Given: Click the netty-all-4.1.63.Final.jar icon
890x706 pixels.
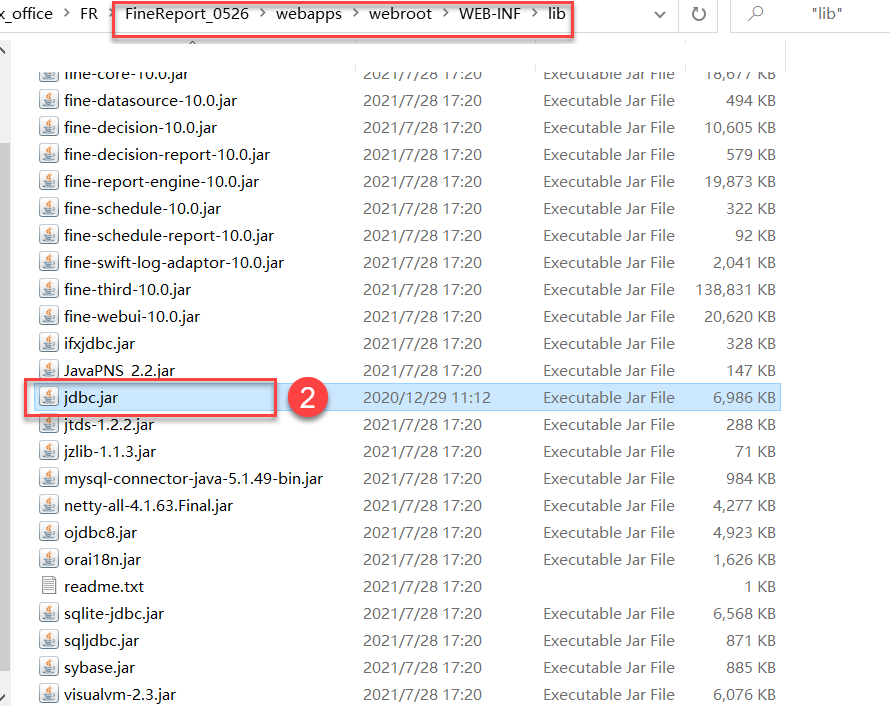Looking at the screenshot, I should click(49, 505).
